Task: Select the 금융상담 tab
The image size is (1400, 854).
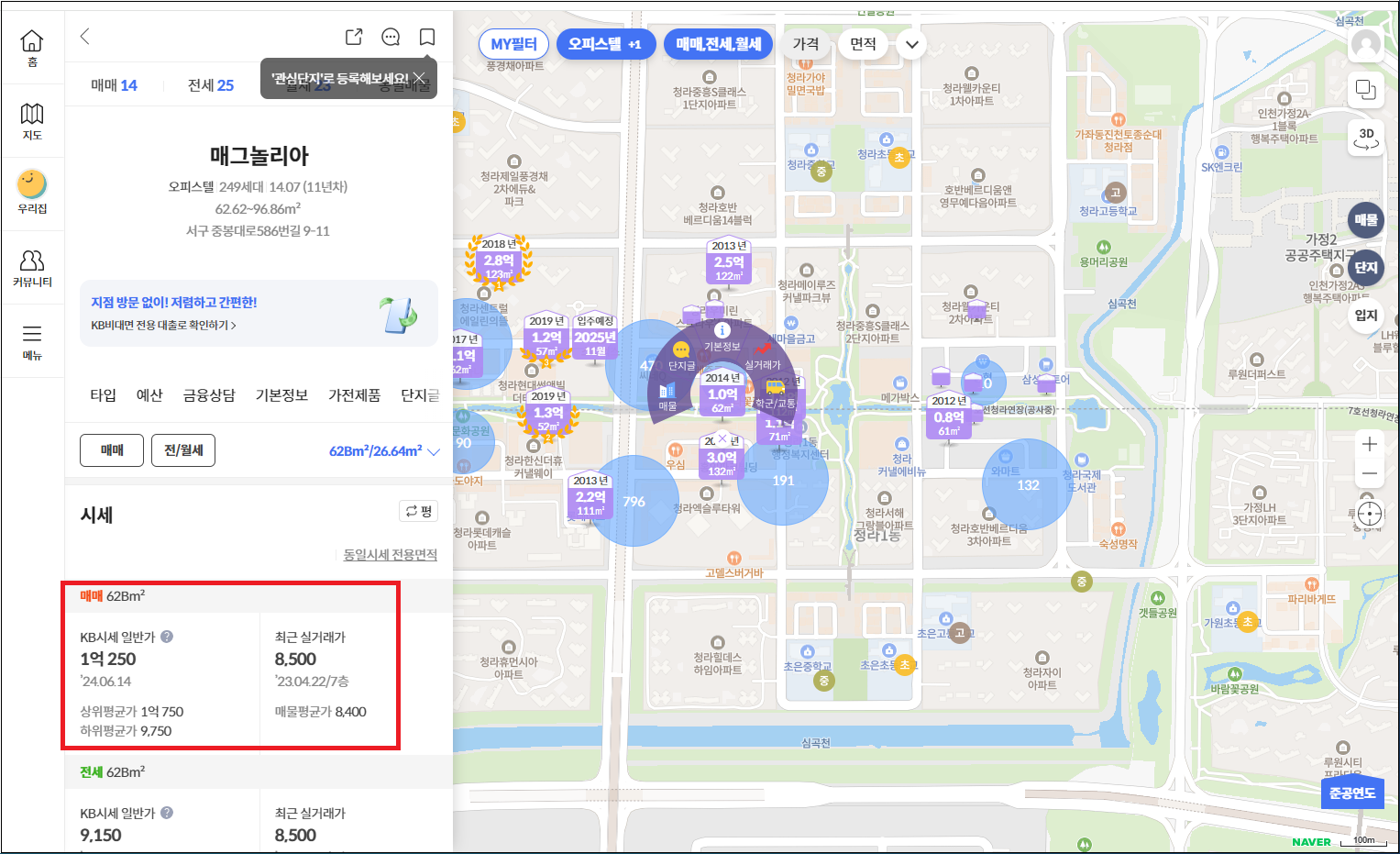Action: click(209, 395)
